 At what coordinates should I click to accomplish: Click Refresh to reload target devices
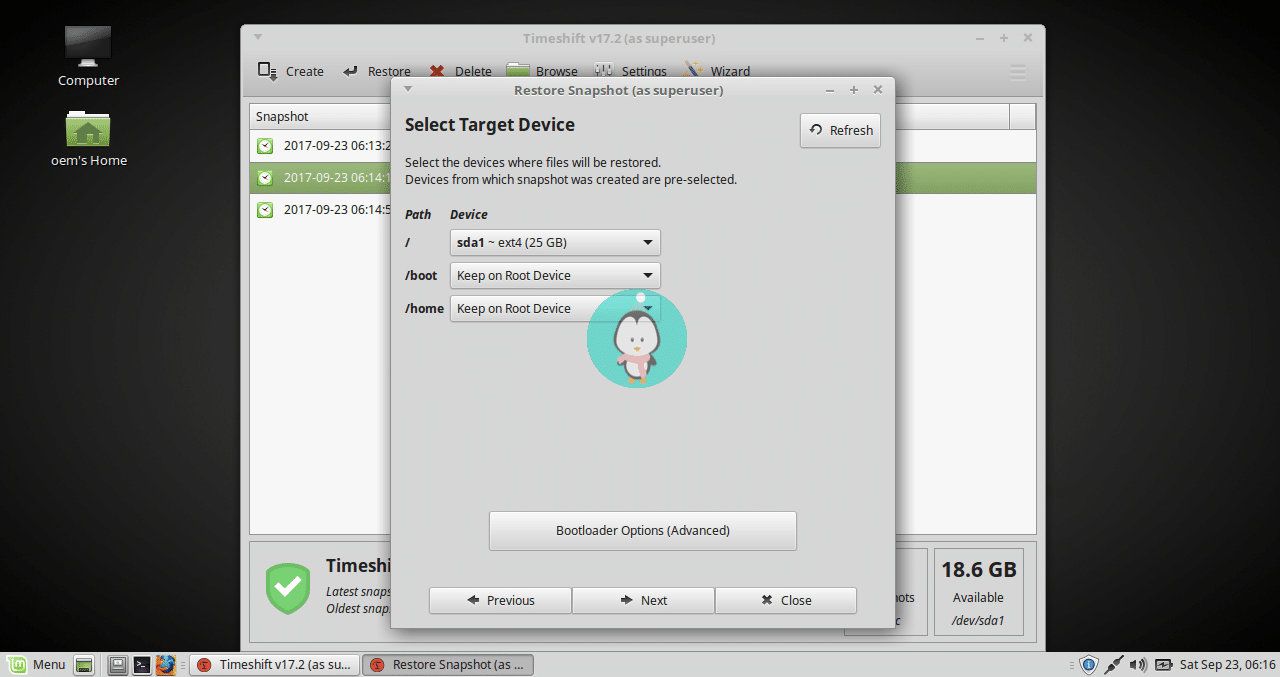[840, 130]
